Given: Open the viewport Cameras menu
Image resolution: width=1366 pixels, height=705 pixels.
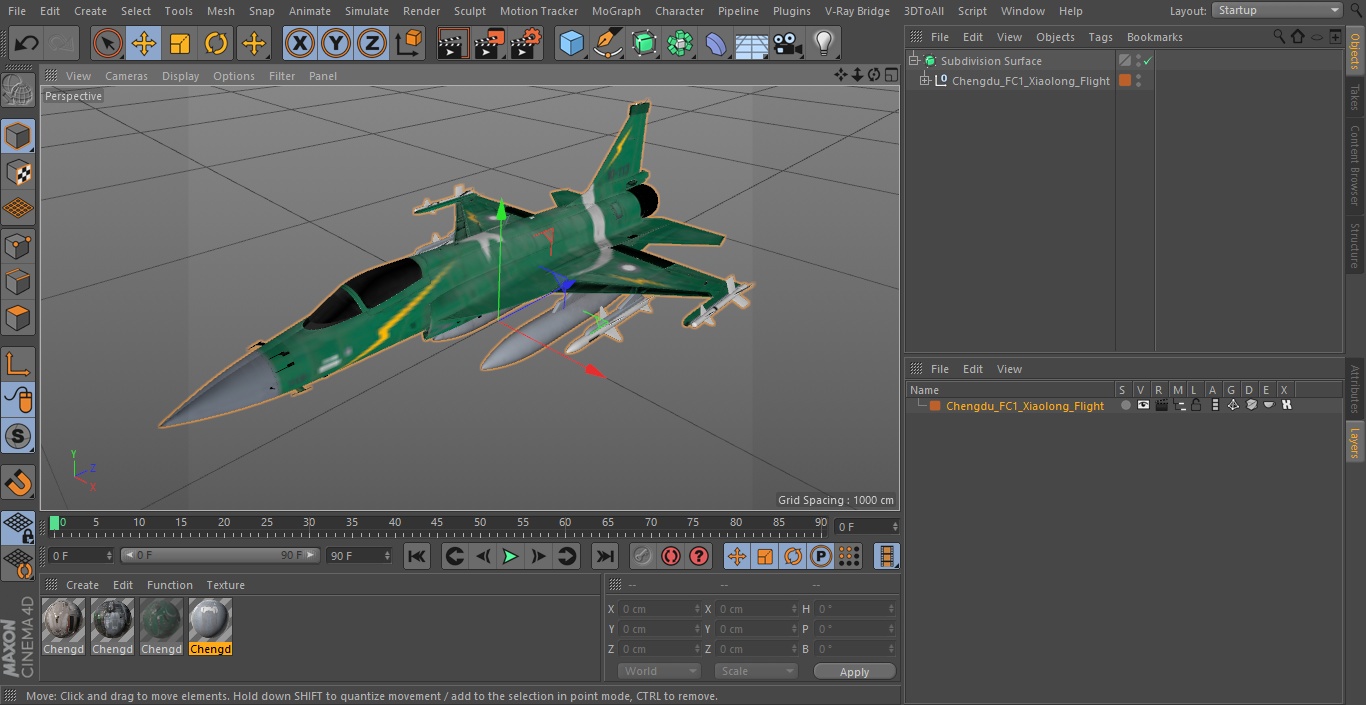Looking at the screenshot, I should (x=126, y=76).
